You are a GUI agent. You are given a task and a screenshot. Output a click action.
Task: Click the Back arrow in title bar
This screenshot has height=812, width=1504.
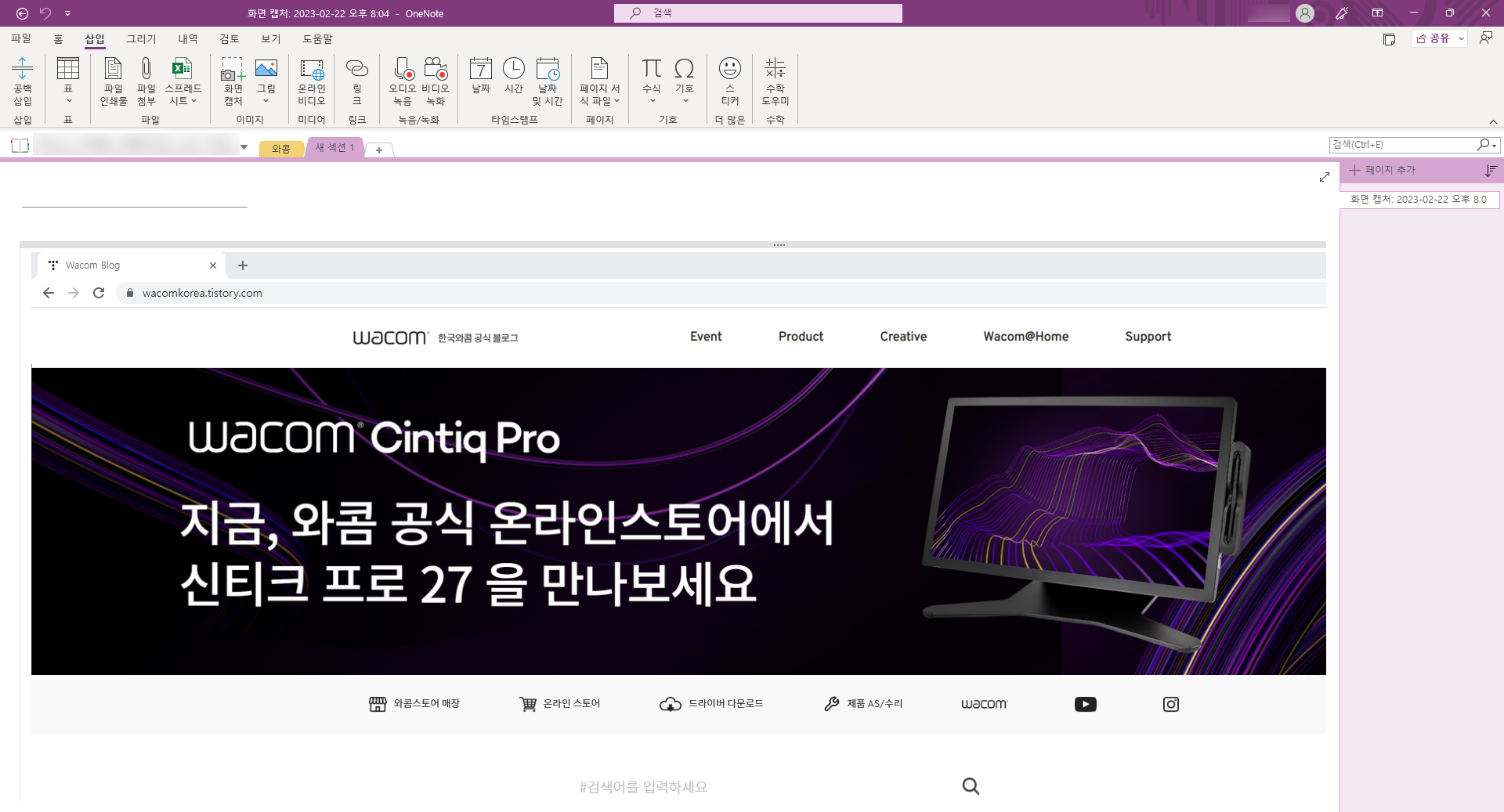[23, 13]
